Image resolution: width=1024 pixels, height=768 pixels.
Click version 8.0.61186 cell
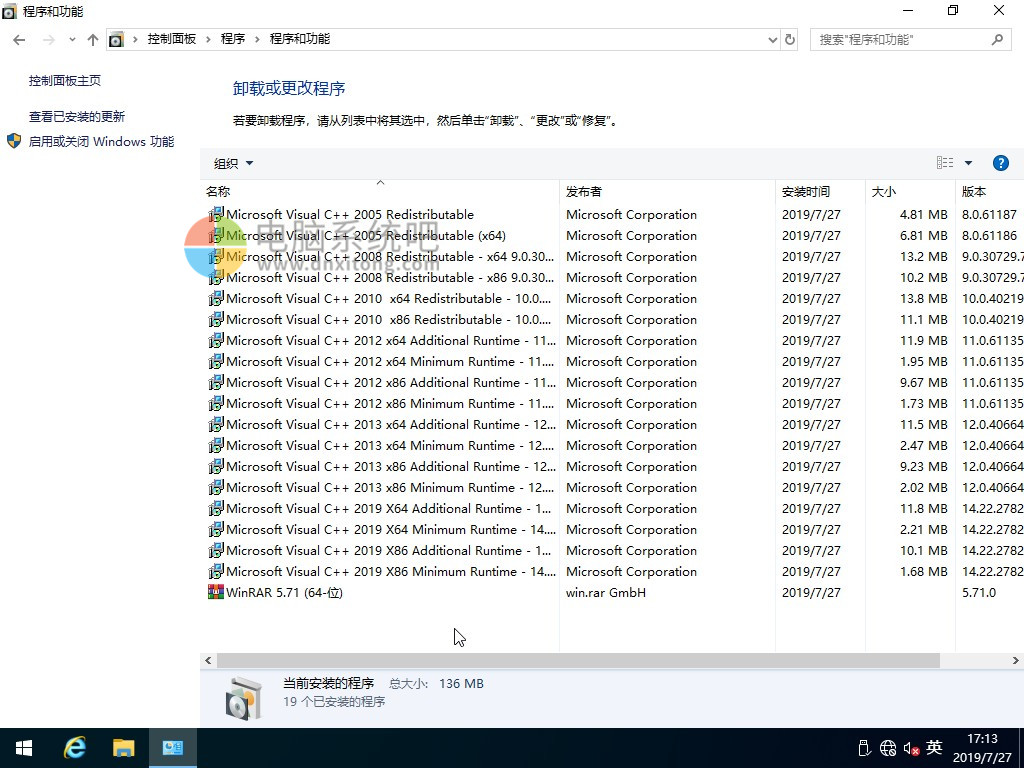[989, 235]
